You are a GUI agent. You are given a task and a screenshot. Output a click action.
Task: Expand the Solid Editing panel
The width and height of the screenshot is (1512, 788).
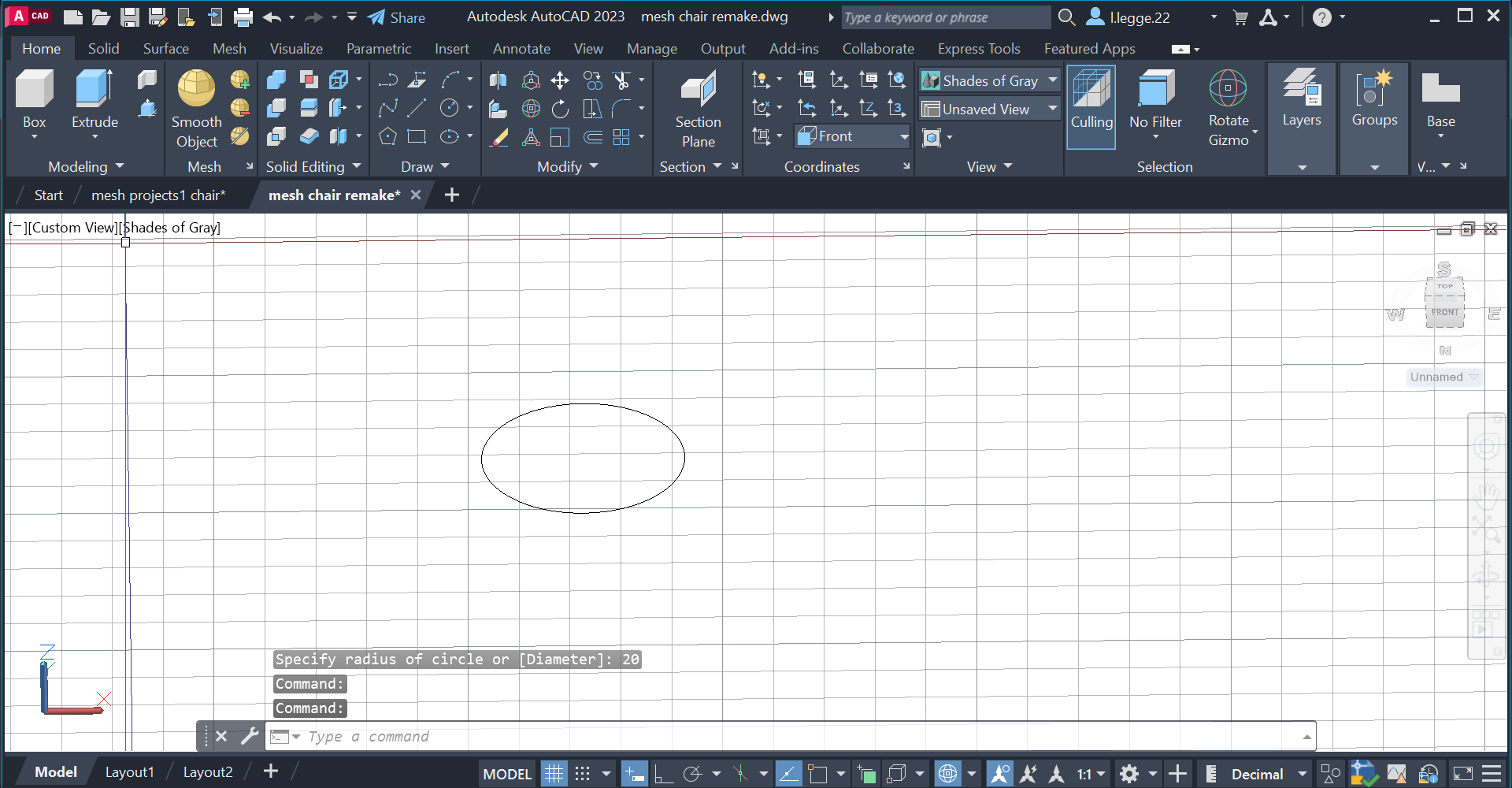point(313,166)
